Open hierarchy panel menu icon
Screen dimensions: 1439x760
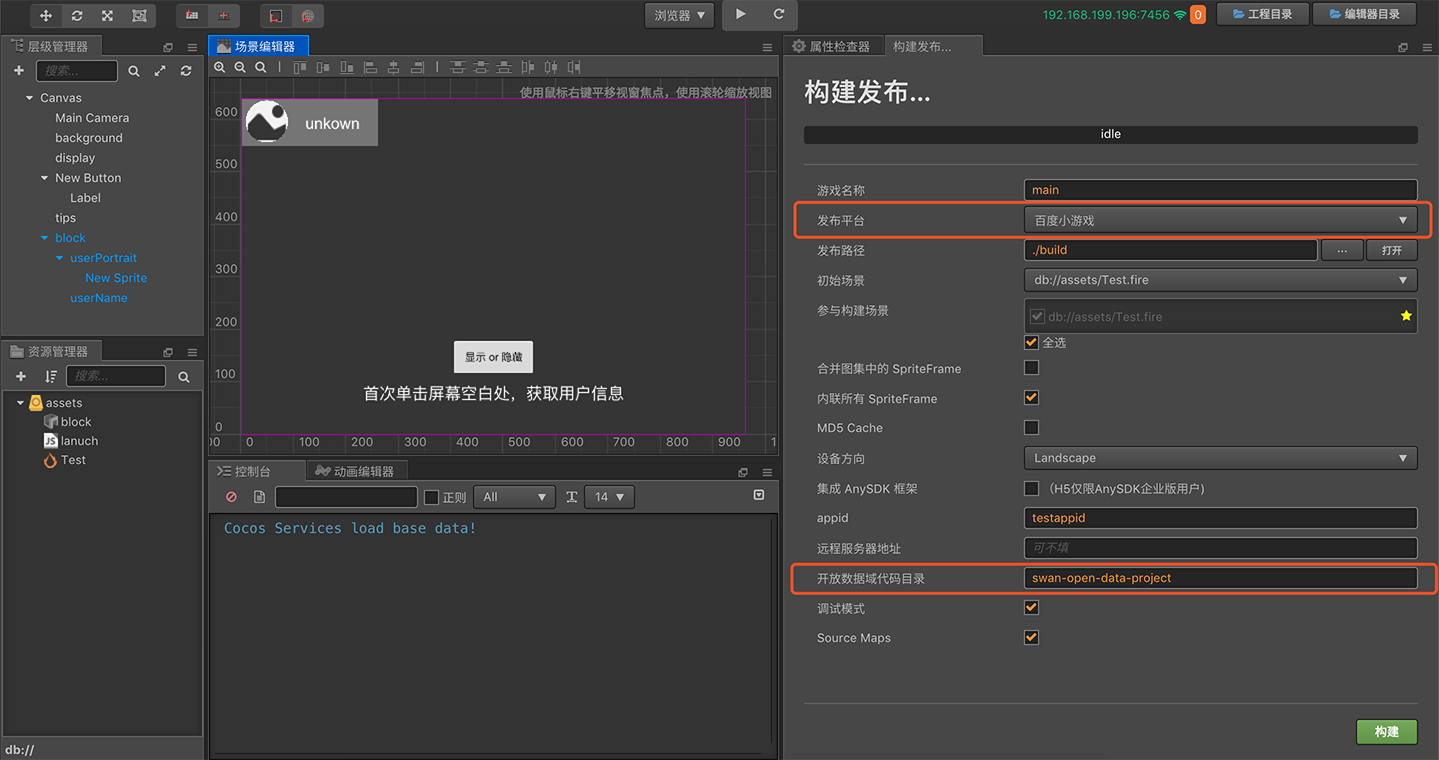192,47
